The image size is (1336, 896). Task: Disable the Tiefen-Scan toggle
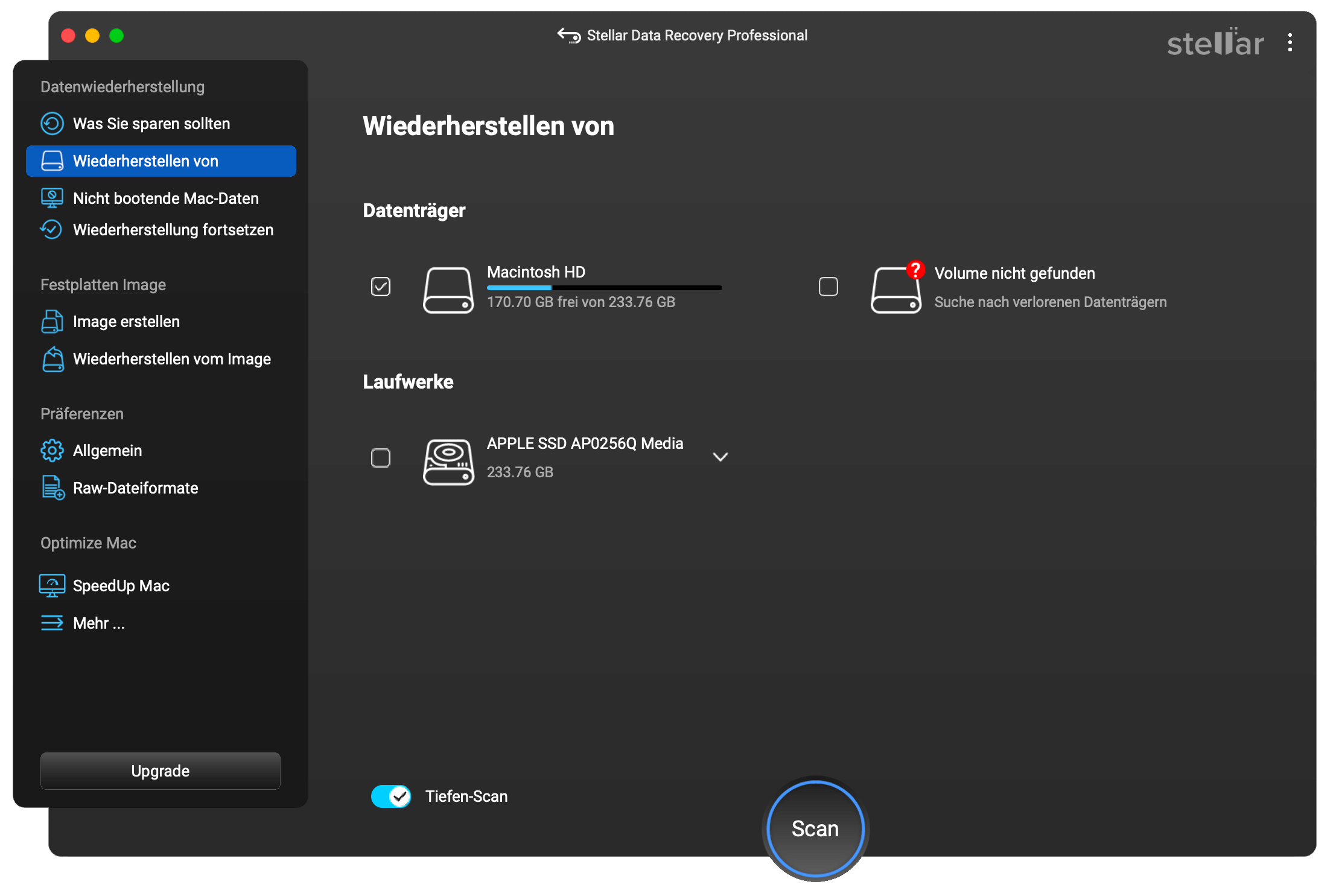(x=391, y=796)
